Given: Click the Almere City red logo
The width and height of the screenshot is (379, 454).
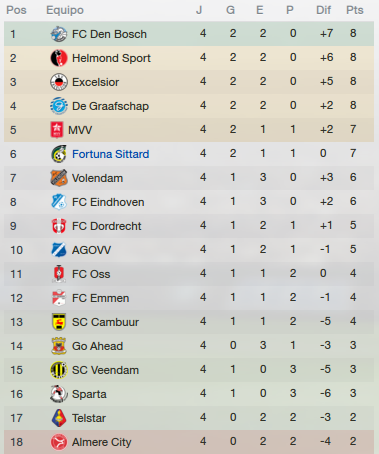Looking at the screenshot, I should 59,442.
